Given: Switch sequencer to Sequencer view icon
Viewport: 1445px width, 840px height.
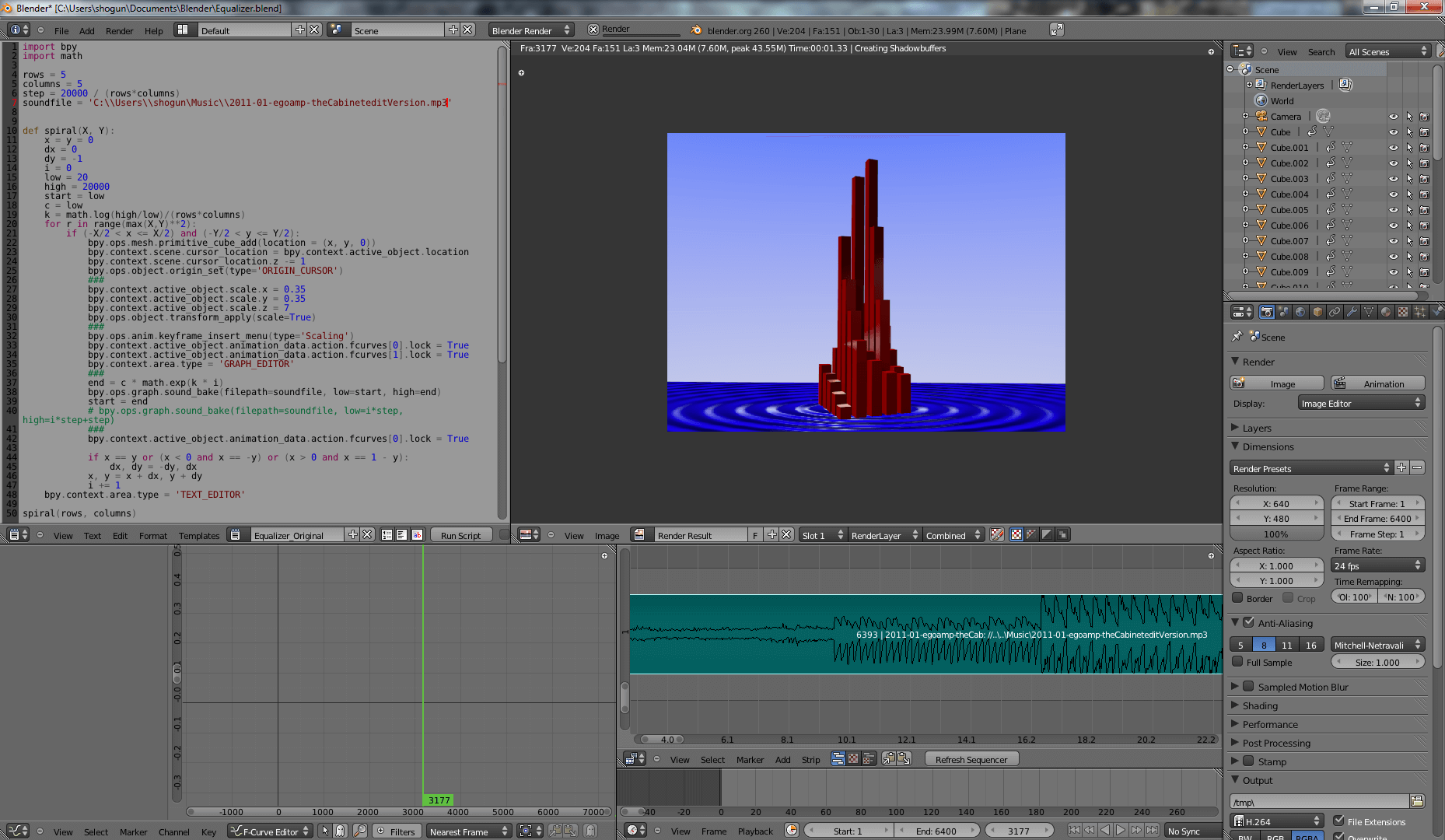Looking at the screenshot, I should 838,758.
